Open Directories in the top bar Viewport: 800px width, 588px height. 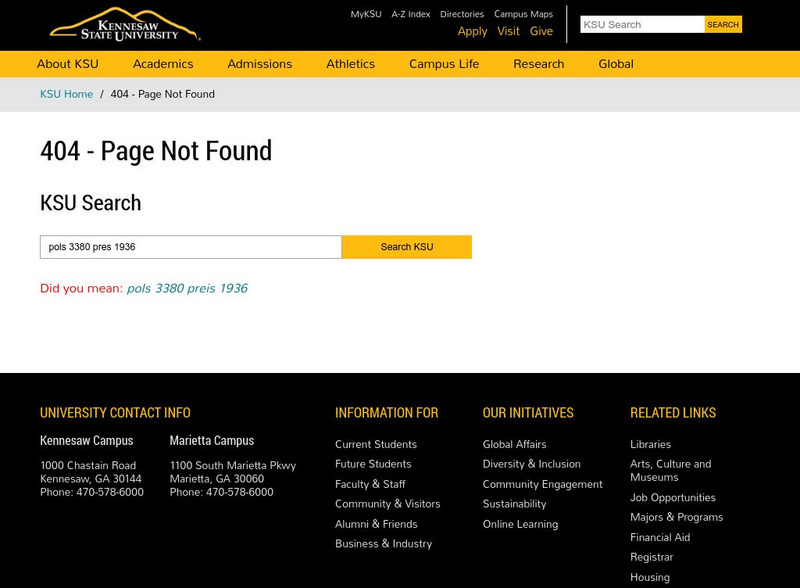pos(462,14)
